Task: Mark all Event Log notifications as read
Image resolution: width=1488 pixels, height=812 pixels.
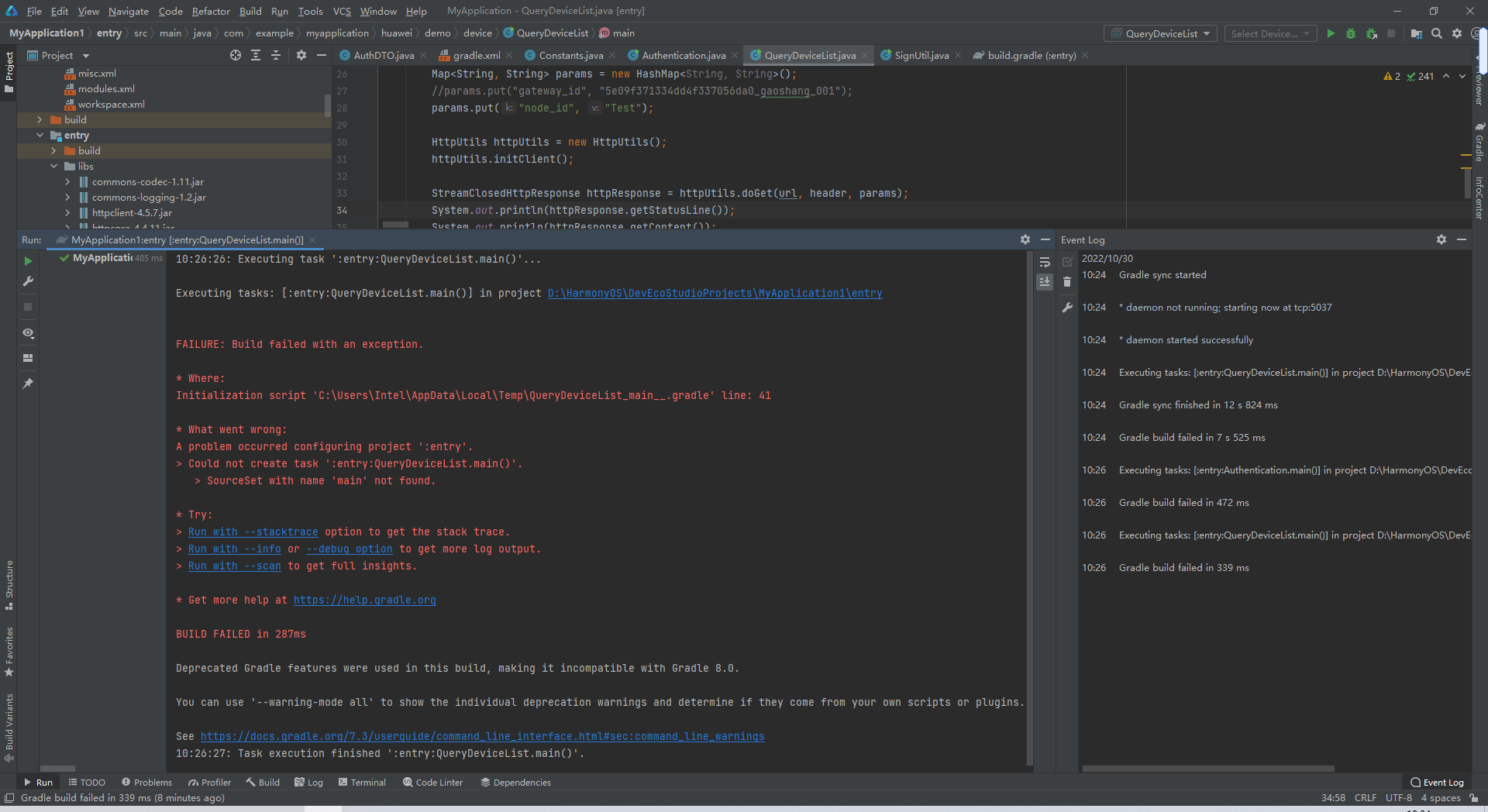Action: 1067,262
